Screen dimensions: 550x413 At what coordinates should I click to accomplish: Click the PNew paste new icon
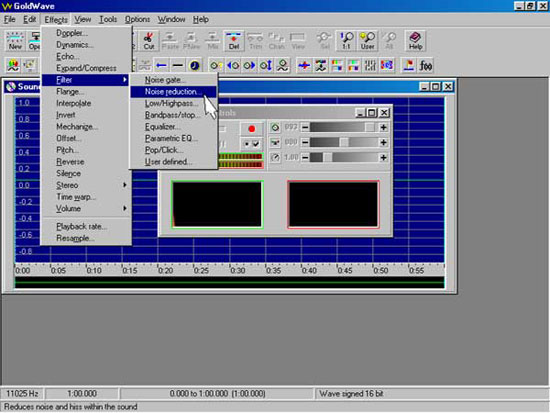click(191, 41)
